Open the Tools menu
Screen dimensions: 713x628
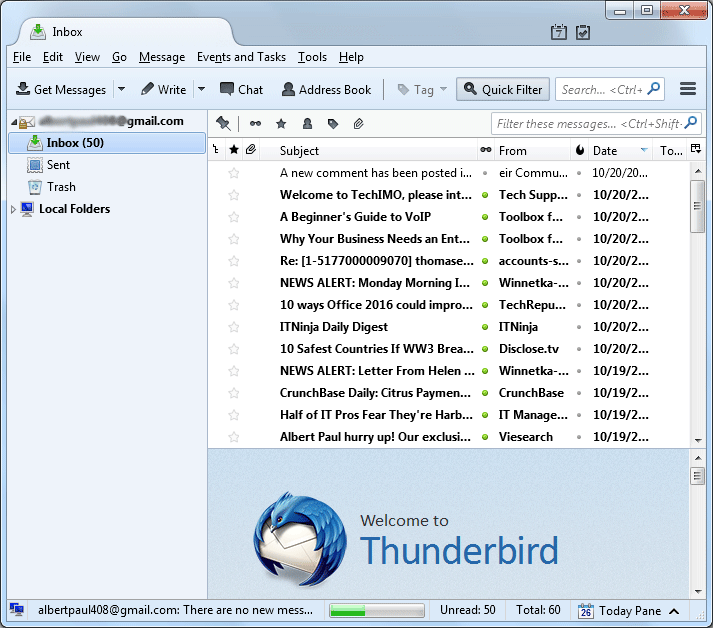tap(312, 57)
